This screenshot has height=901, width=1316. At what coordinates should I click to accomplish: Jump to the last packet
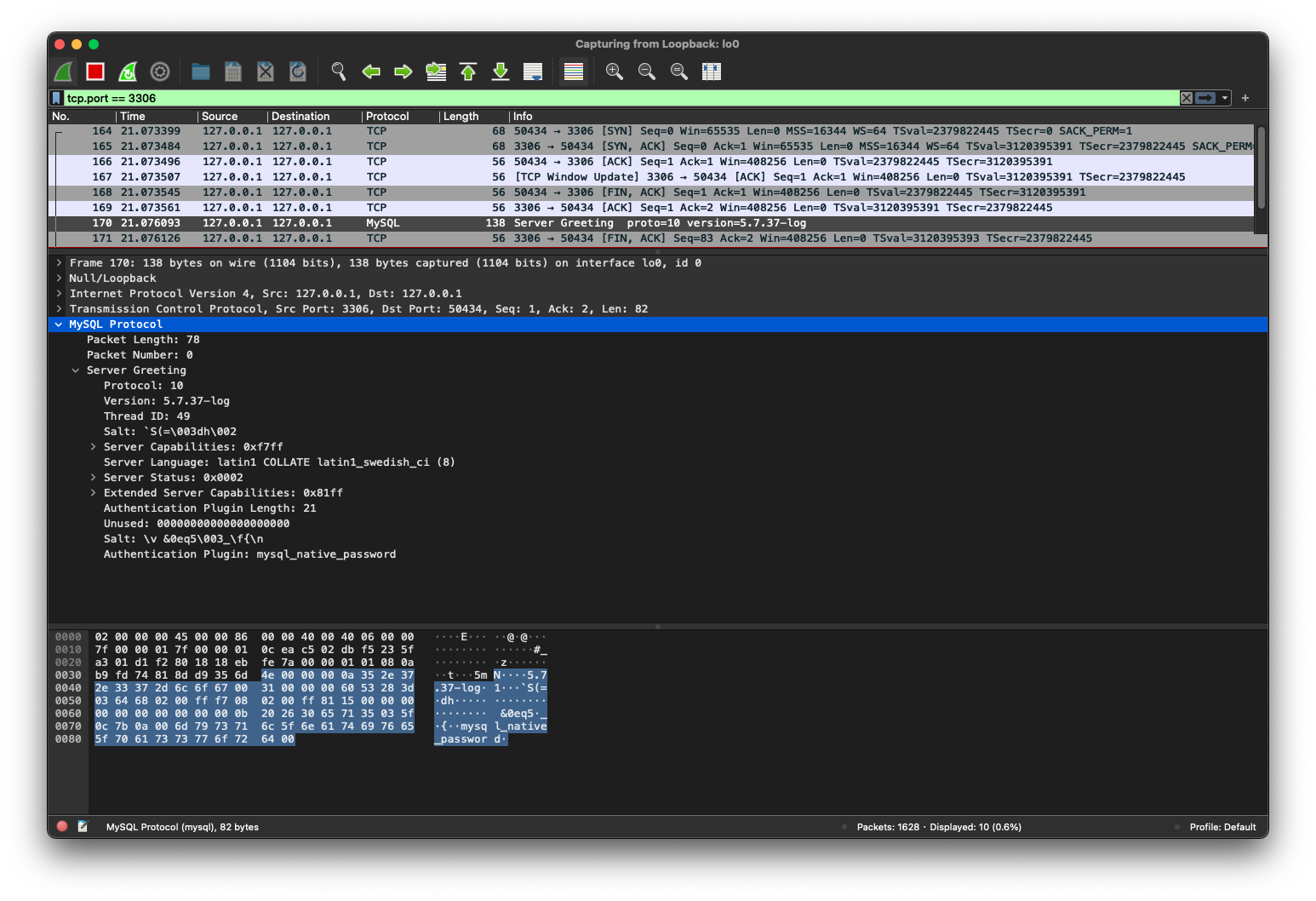tap(501, 72)
